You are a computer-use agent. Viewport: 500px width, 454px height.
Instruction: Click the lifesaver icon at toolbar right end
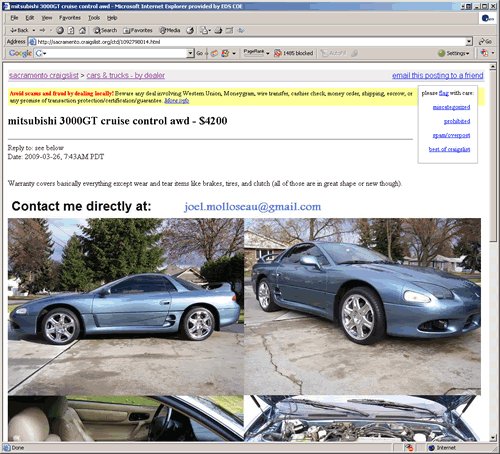484,53
